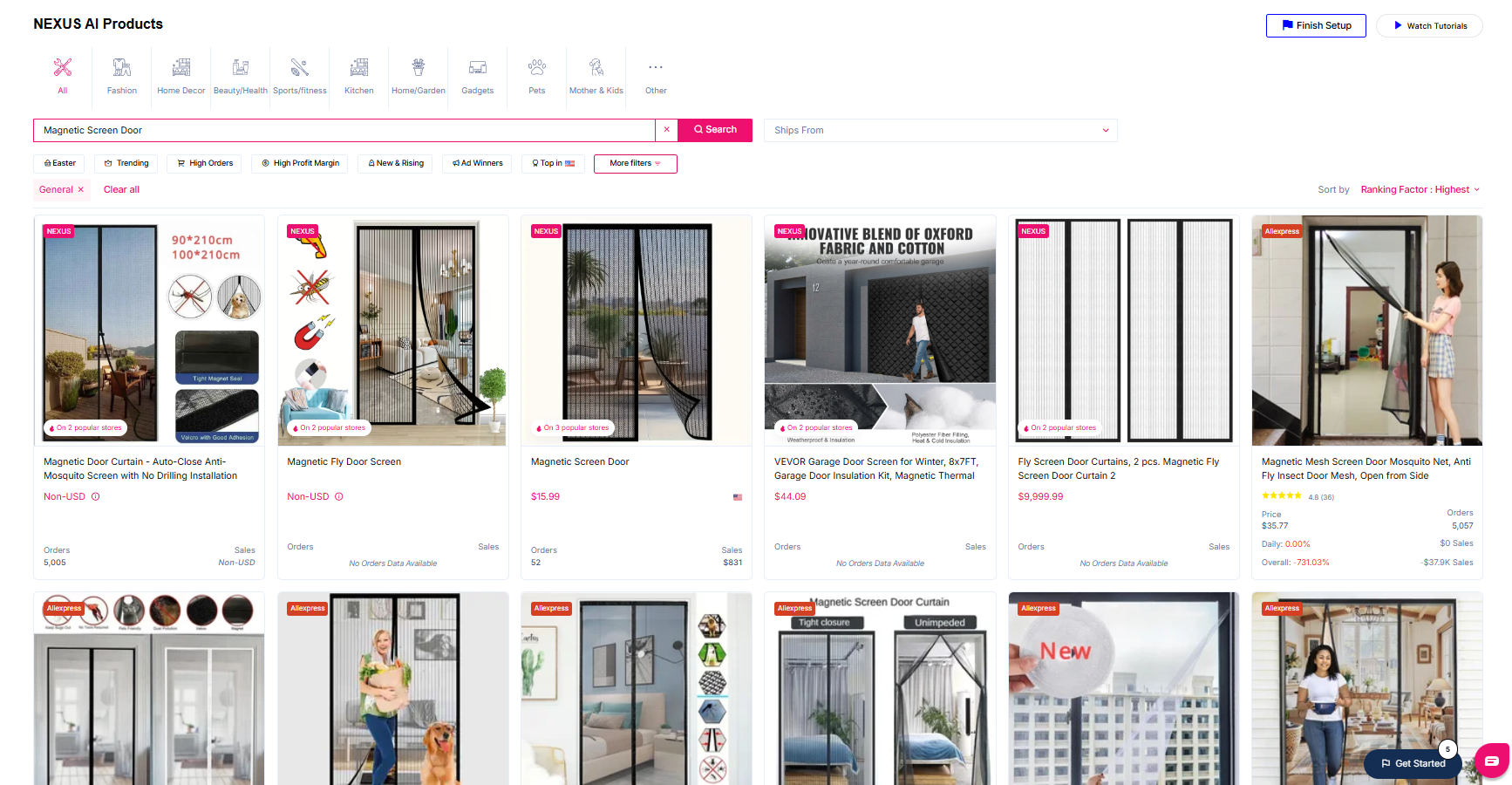Screen dimensions: 1512x785
Task: Expand the Ships From dropdown
Action: 940,130
